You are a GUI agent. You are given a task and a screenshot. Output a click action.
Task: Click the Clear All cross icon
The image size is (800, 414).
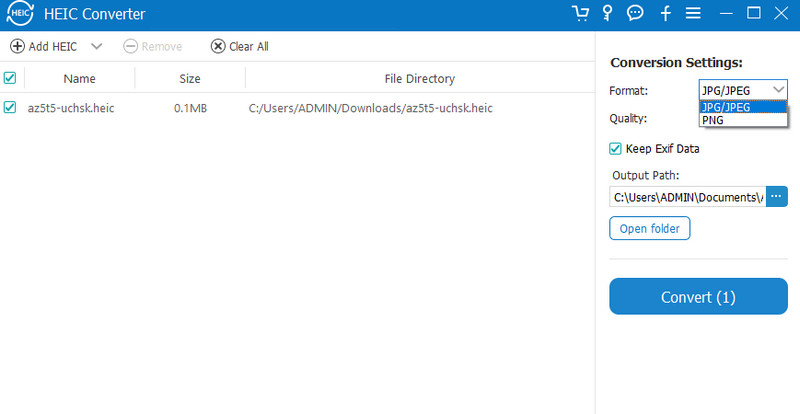pos(218,46)
